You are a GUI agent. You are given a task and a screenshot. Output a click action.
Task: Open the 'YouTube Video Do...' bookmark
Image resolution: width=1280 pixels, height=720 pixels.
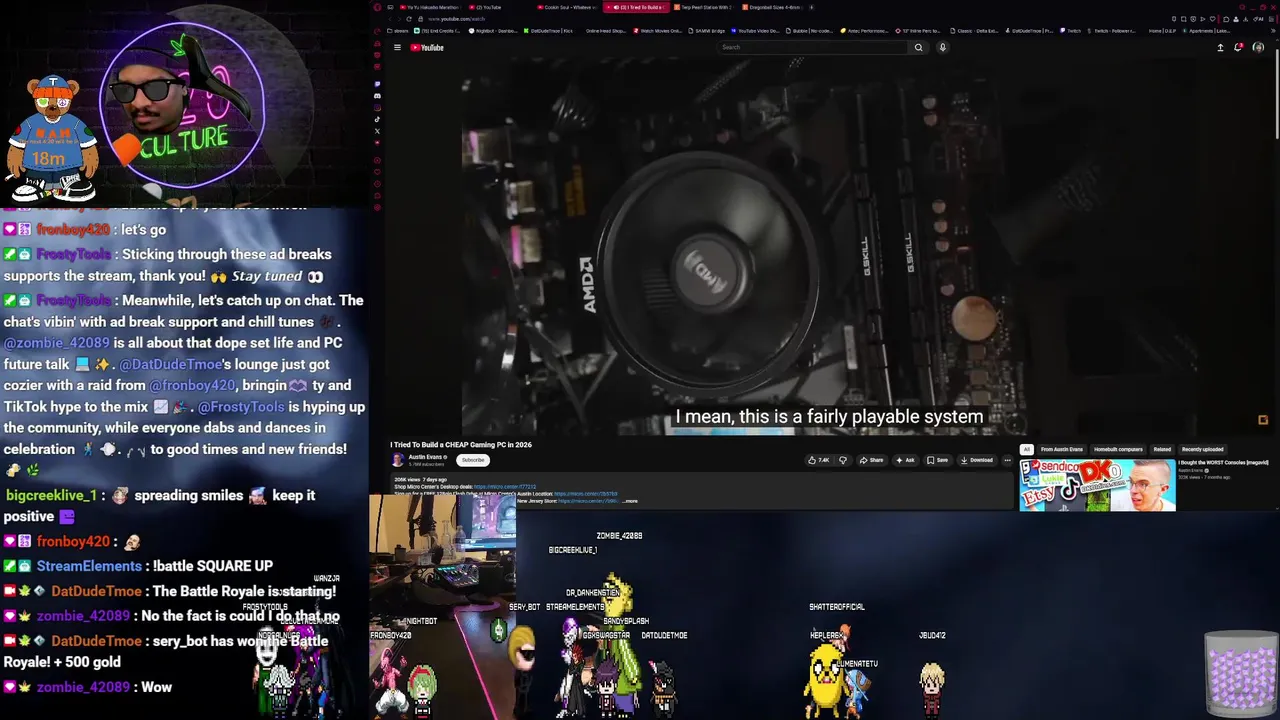[756, 31]
